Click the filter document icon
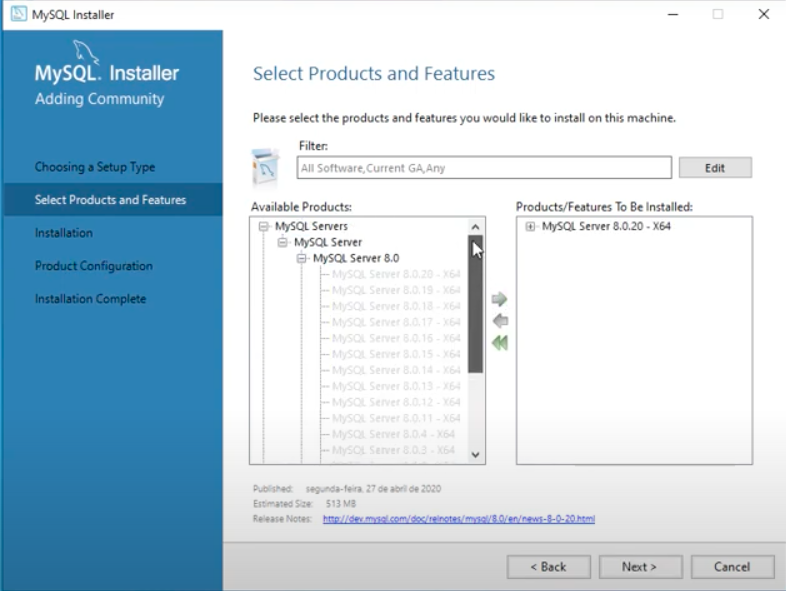The width and height of the screenshot is (786, 591). coord(266,167)
